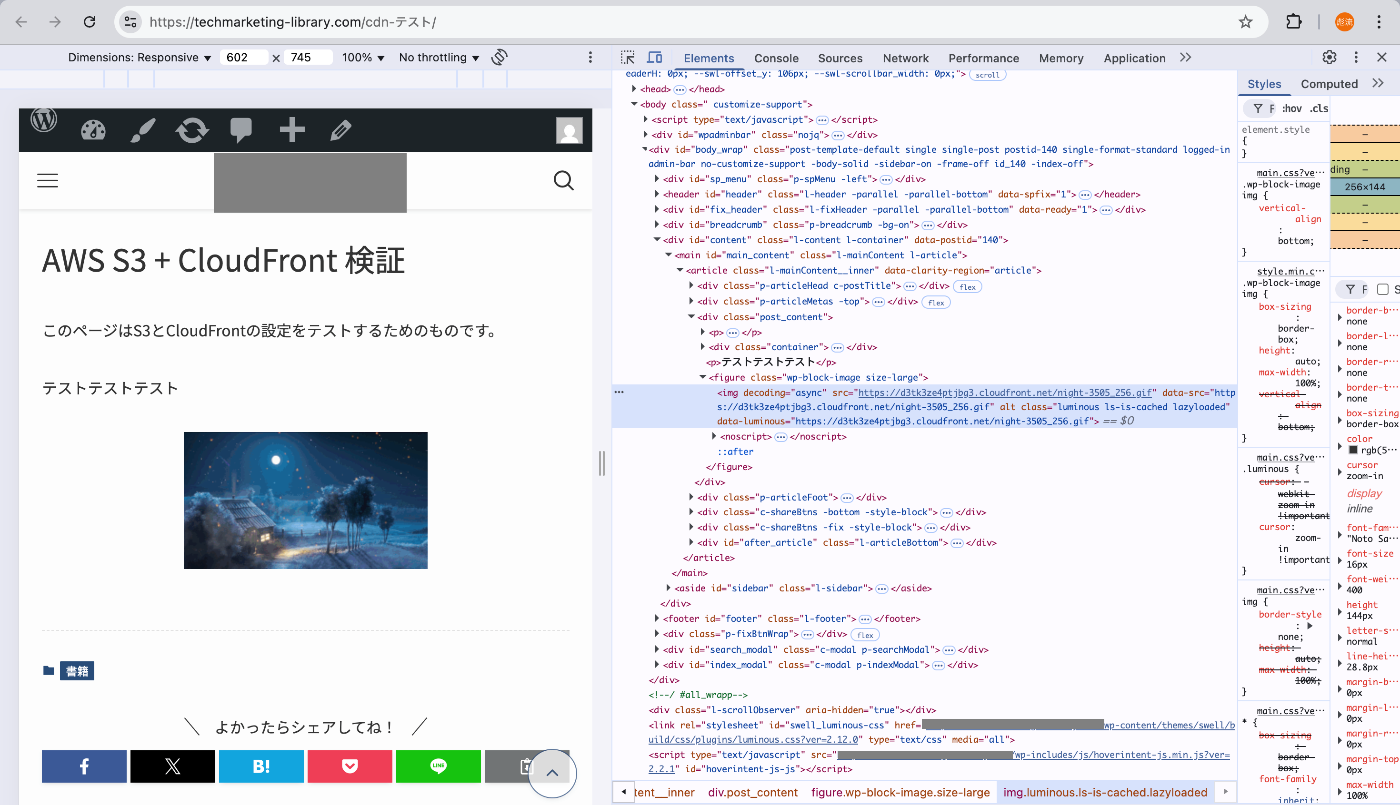Toggle the .cls class editor button
Image resolution: width=1400 pixels, height=805 pixels.
[x=1319, y=108]
